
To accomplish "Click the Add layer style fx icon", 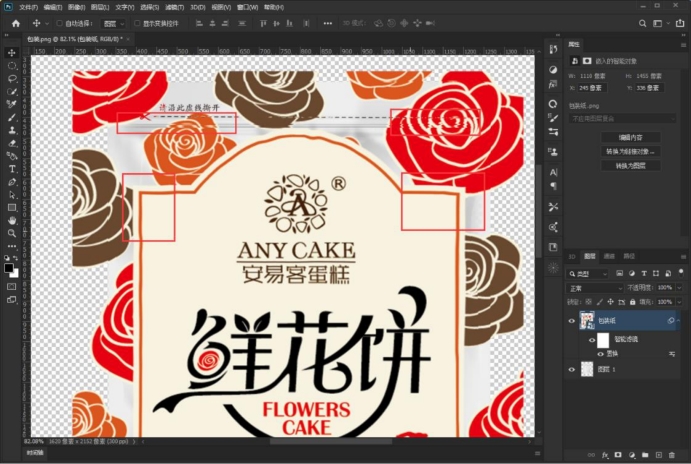I will pos(605,455).
